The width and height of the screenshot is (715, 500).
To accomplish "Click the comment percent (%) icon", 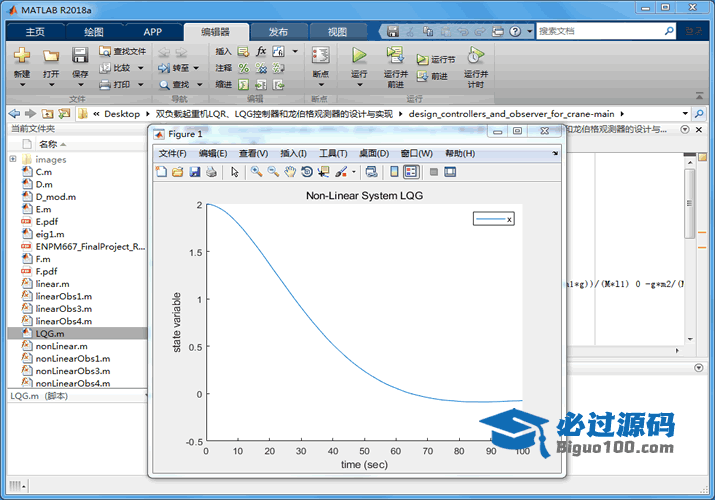I will [x=244, y=68].
